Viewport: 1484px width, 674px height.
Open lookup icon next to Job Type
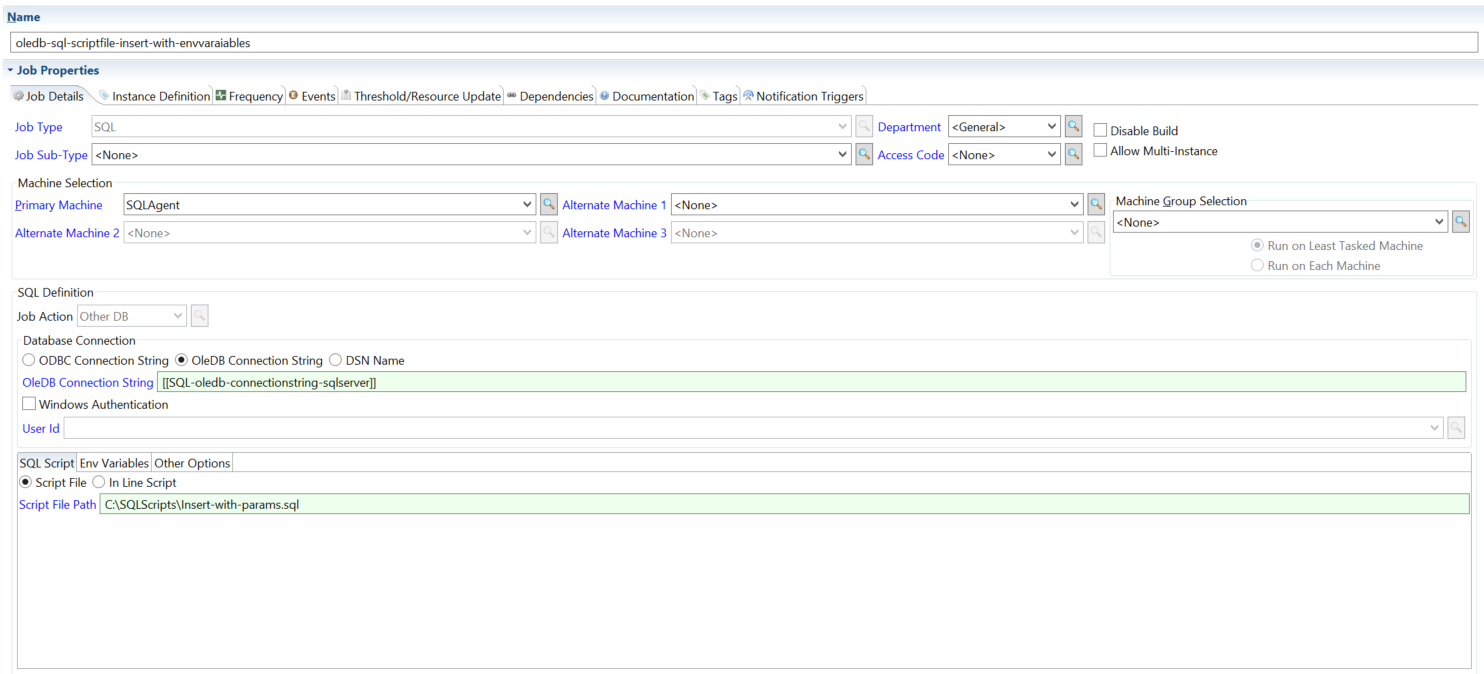pyautogui.click(x=864, y=127)
